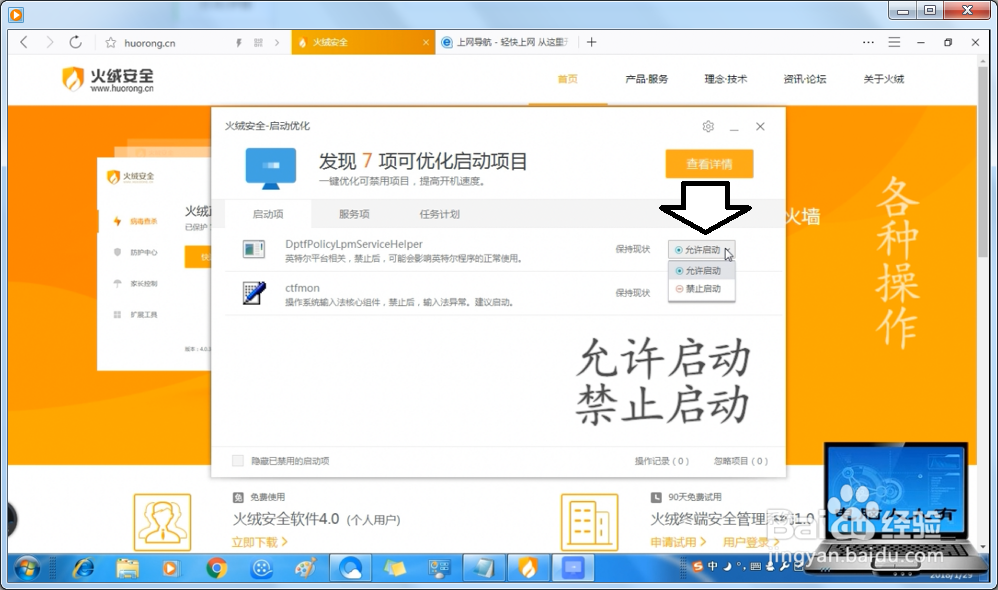The width and height of the screenshot is (998, 590).
Task: Reload the huorong.cn page
Action: pos(76,43)
